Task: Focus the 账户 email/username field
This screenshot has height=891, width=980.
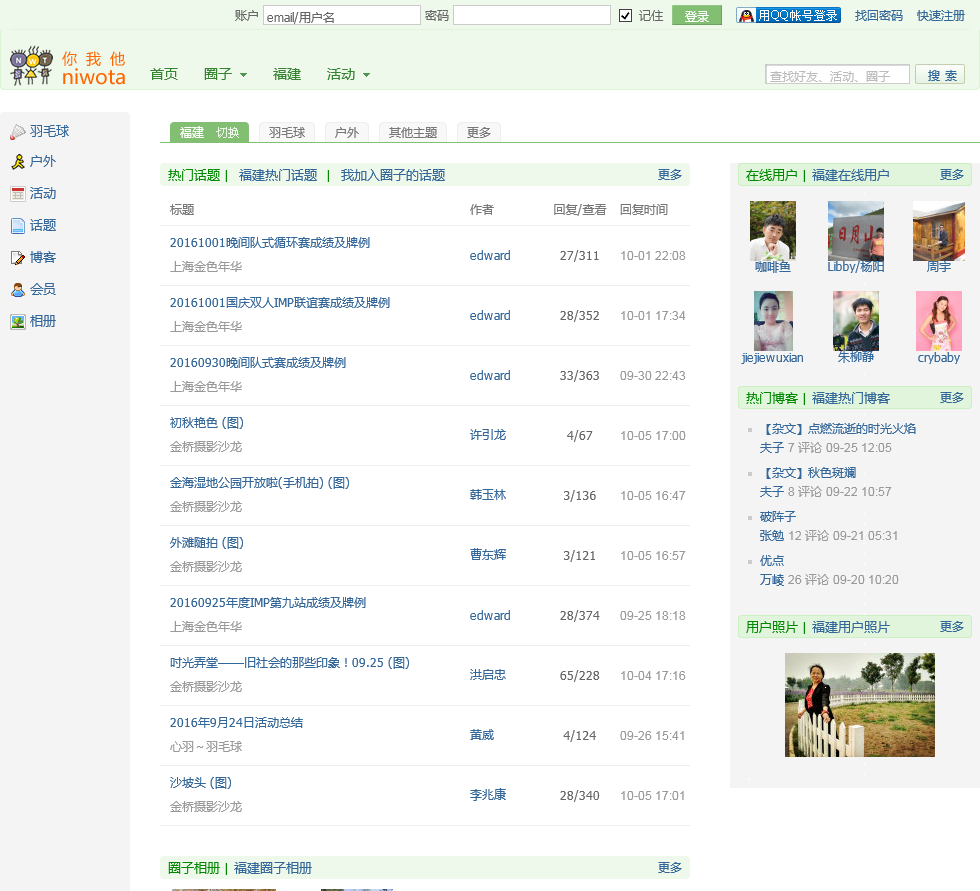Action: point(342,16)
